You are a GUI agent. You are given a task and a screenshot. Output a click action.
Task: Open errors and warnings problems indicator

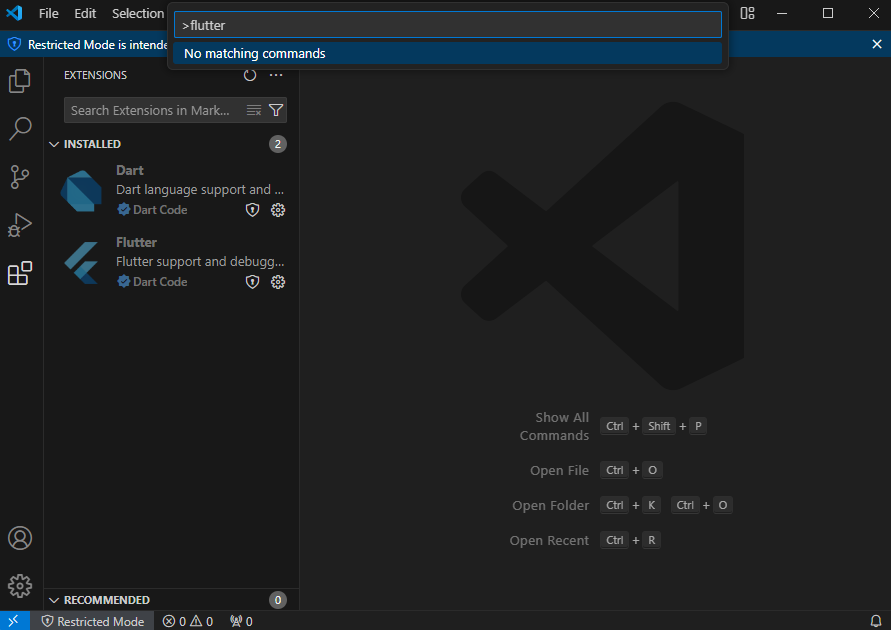tap(188, 621)
